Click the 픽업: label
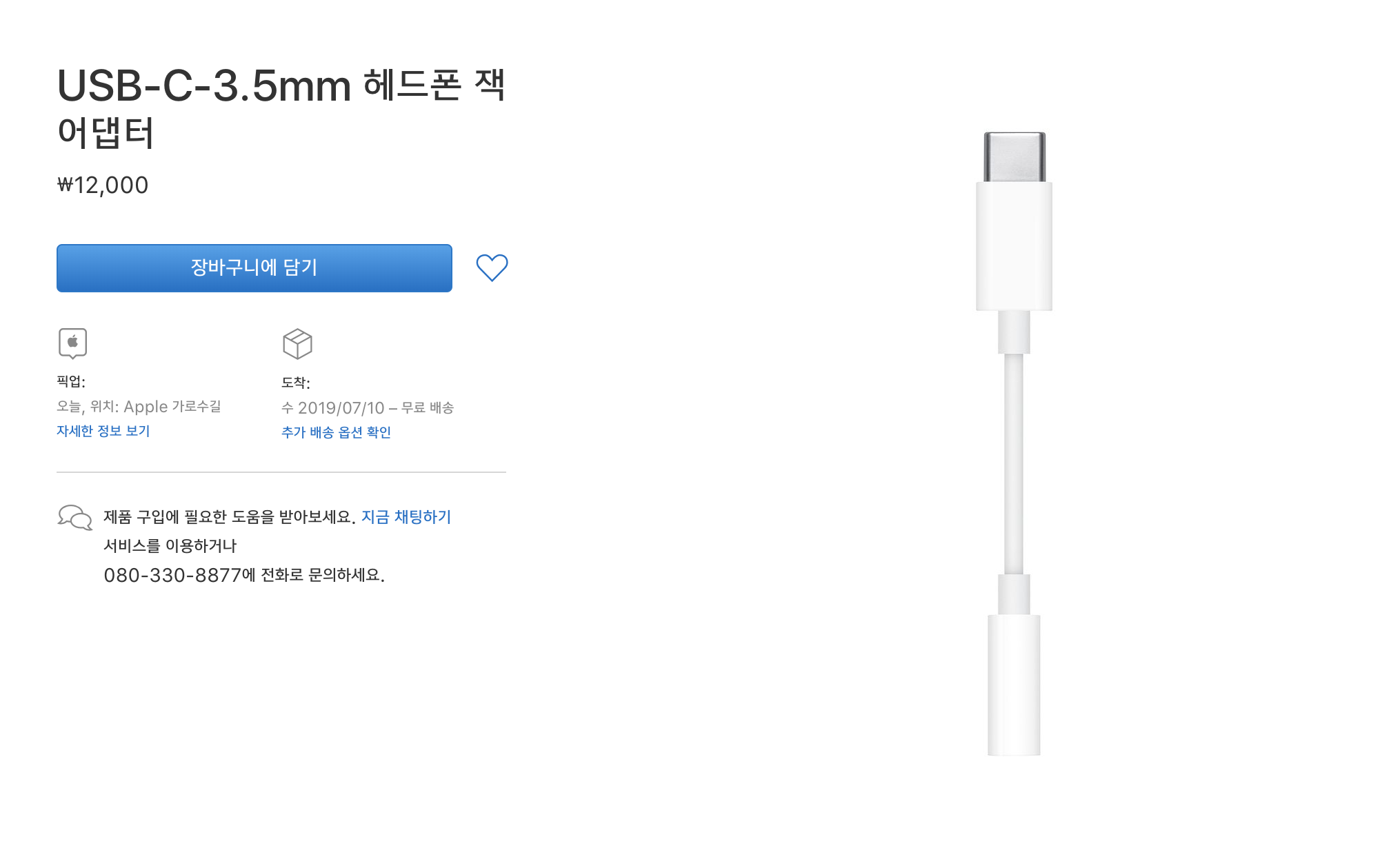The height and width of the screenshot is (859, 1400). click(71, 381)
